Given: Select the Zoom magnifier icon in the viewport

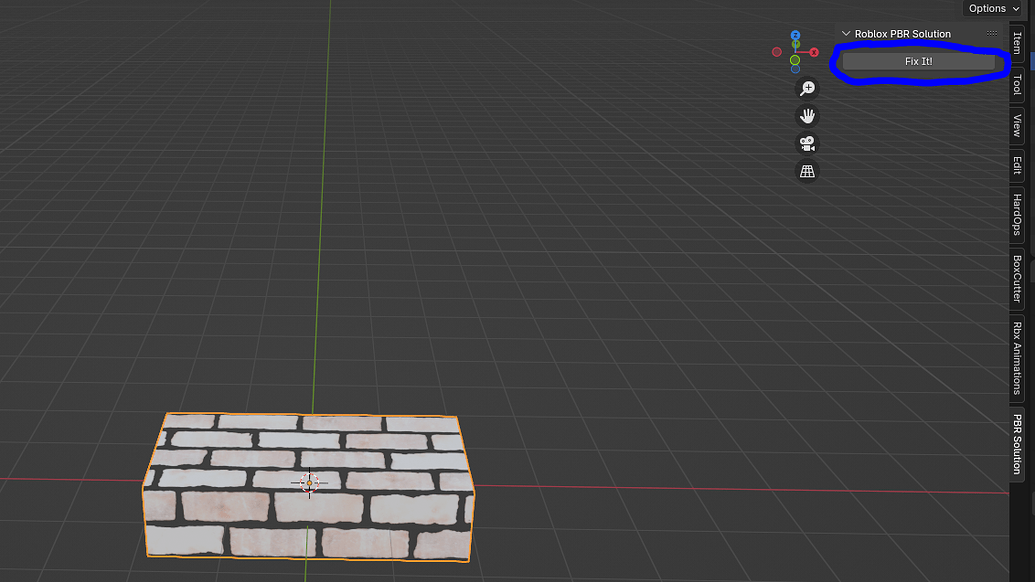Looking at the screenshot, I should coord(807,87).
